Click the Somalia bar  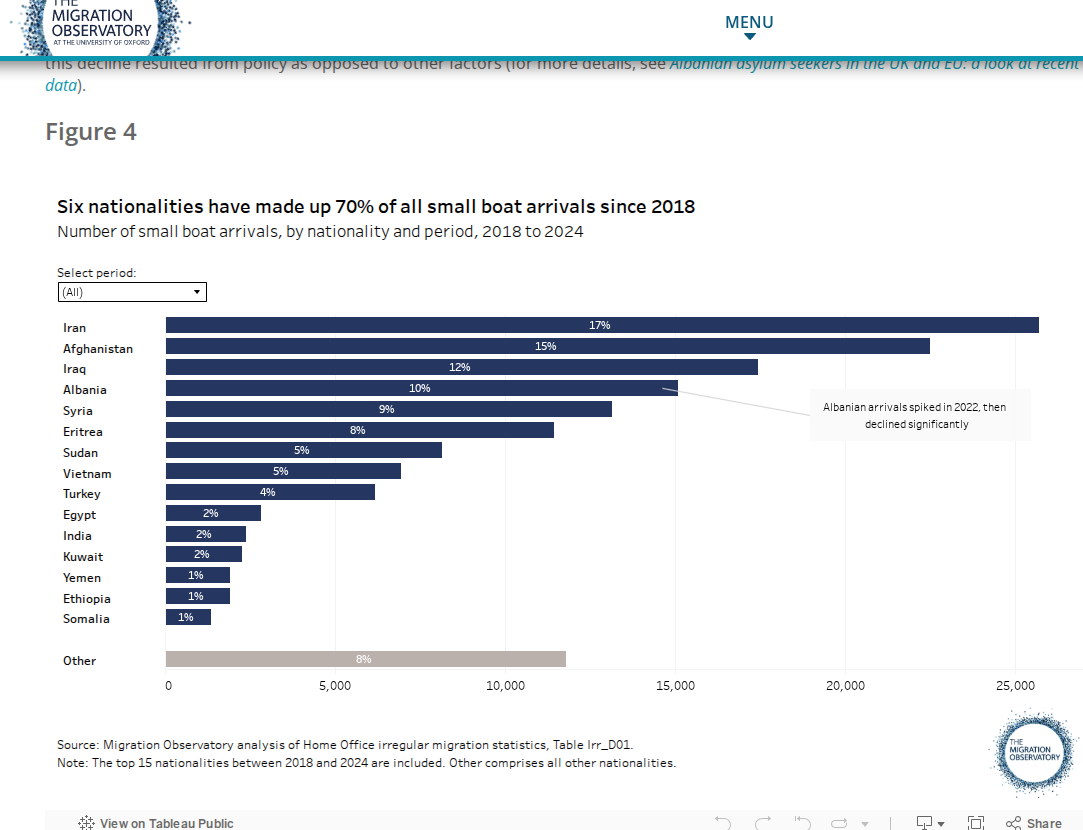coord(188,617)
